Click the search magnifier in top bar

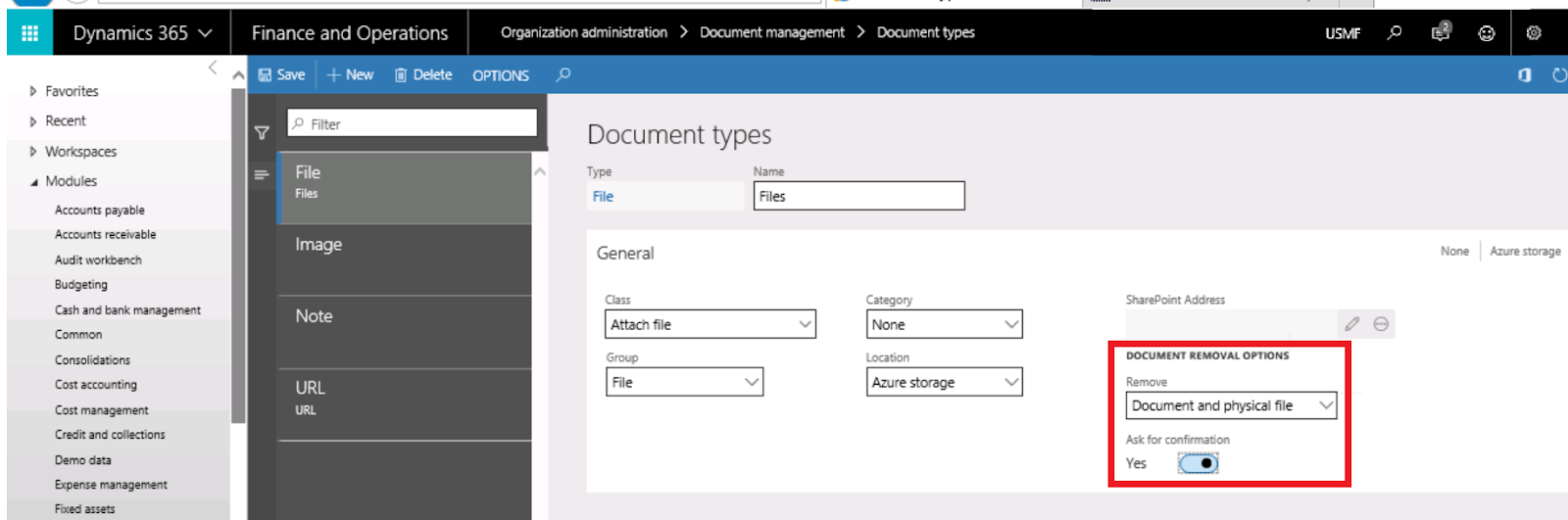coord(1395,33)
